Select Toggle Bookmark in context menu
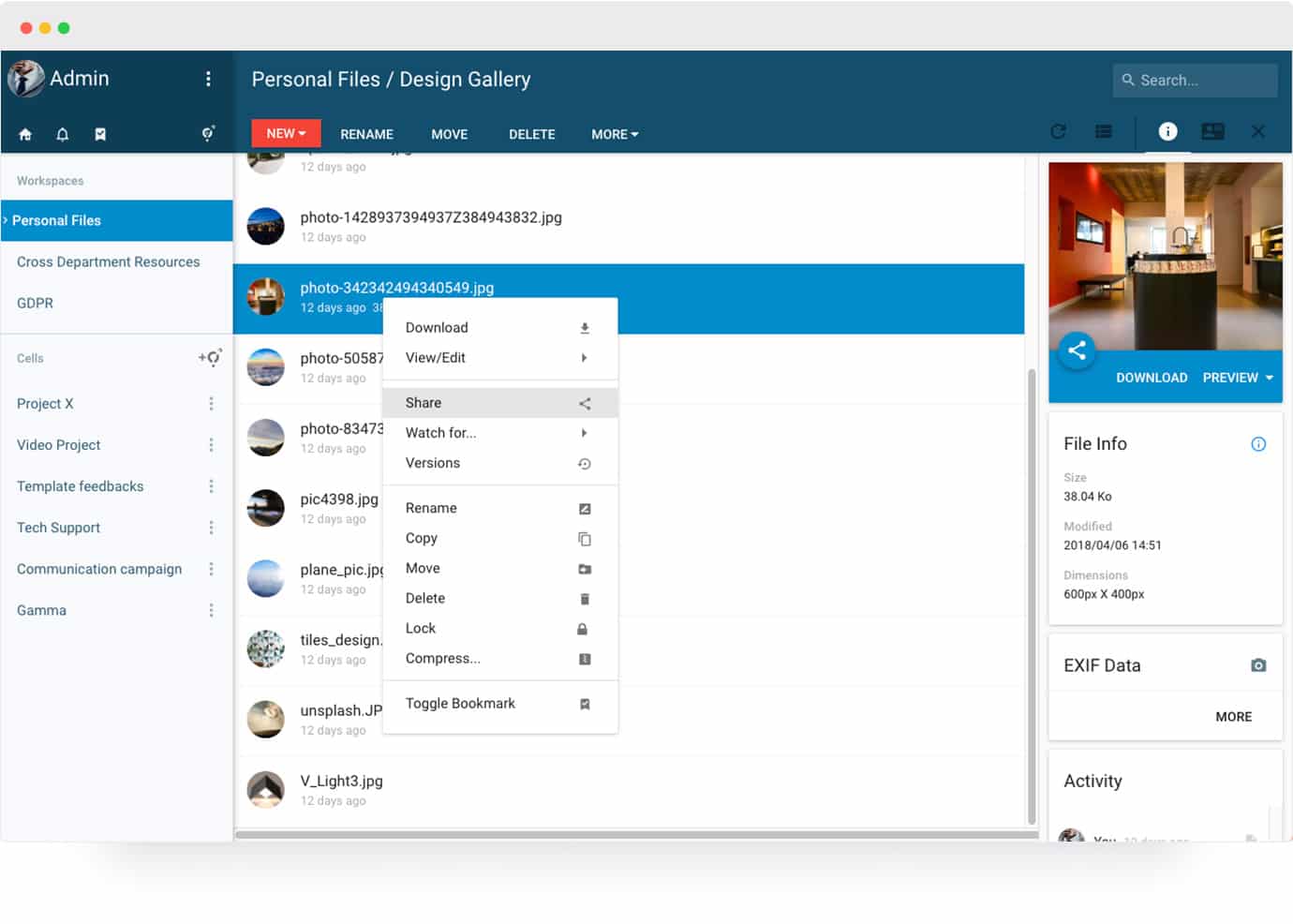Screen dimensions: 1293x924 460,704
